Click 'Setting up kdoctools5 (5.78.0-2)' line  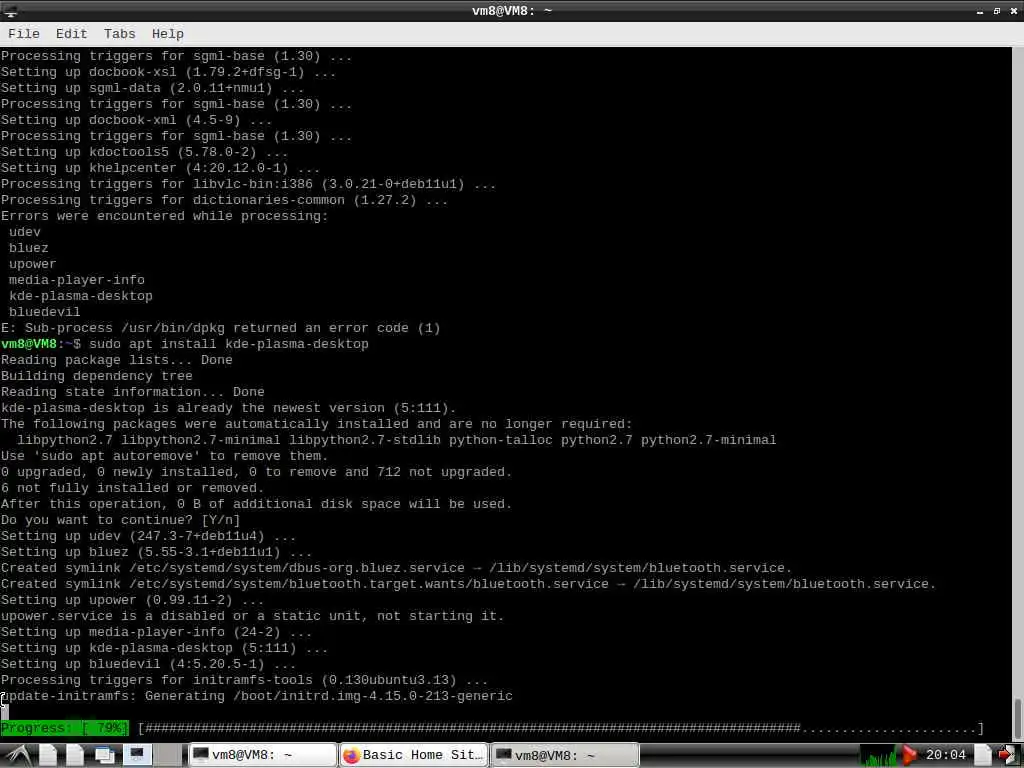click(x=144, y=152)
